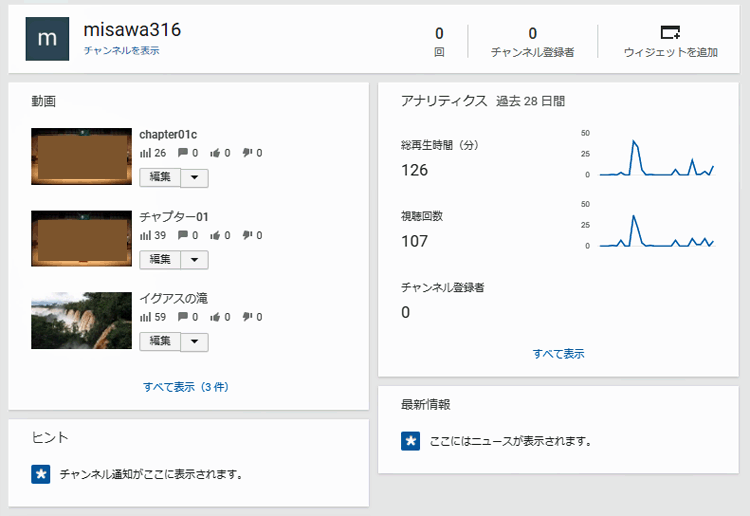Image resolution: width=750 pixels, height=516 pixels.
Task: Open the イグアスの滝 waterfall thumbnail
Action: pyautogui.click(x=81, y=320)
